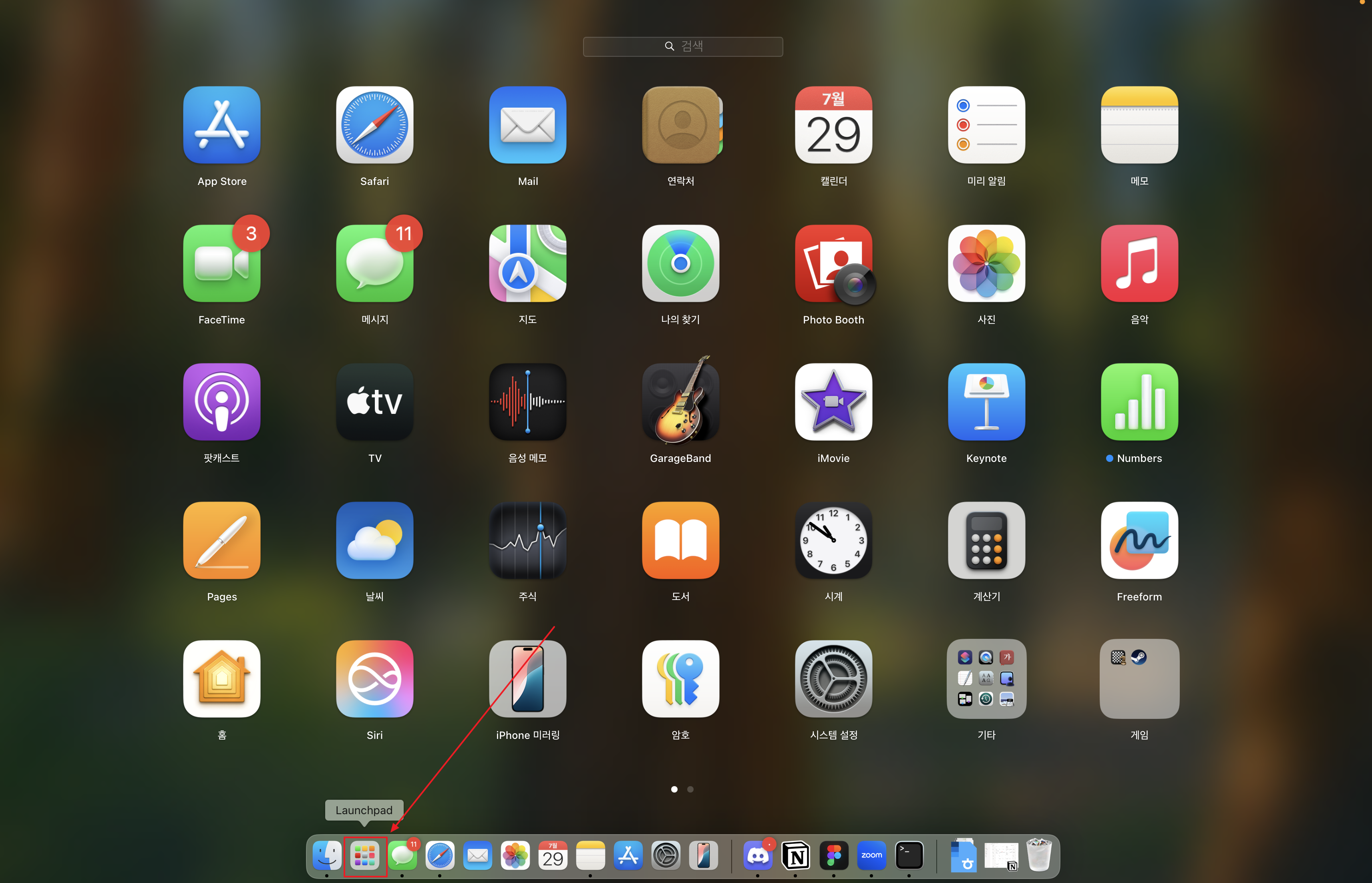Open the 나의 찾기 (Find My) app
Viewport: 1372px width, 883px height.
[x=680, y=264]
